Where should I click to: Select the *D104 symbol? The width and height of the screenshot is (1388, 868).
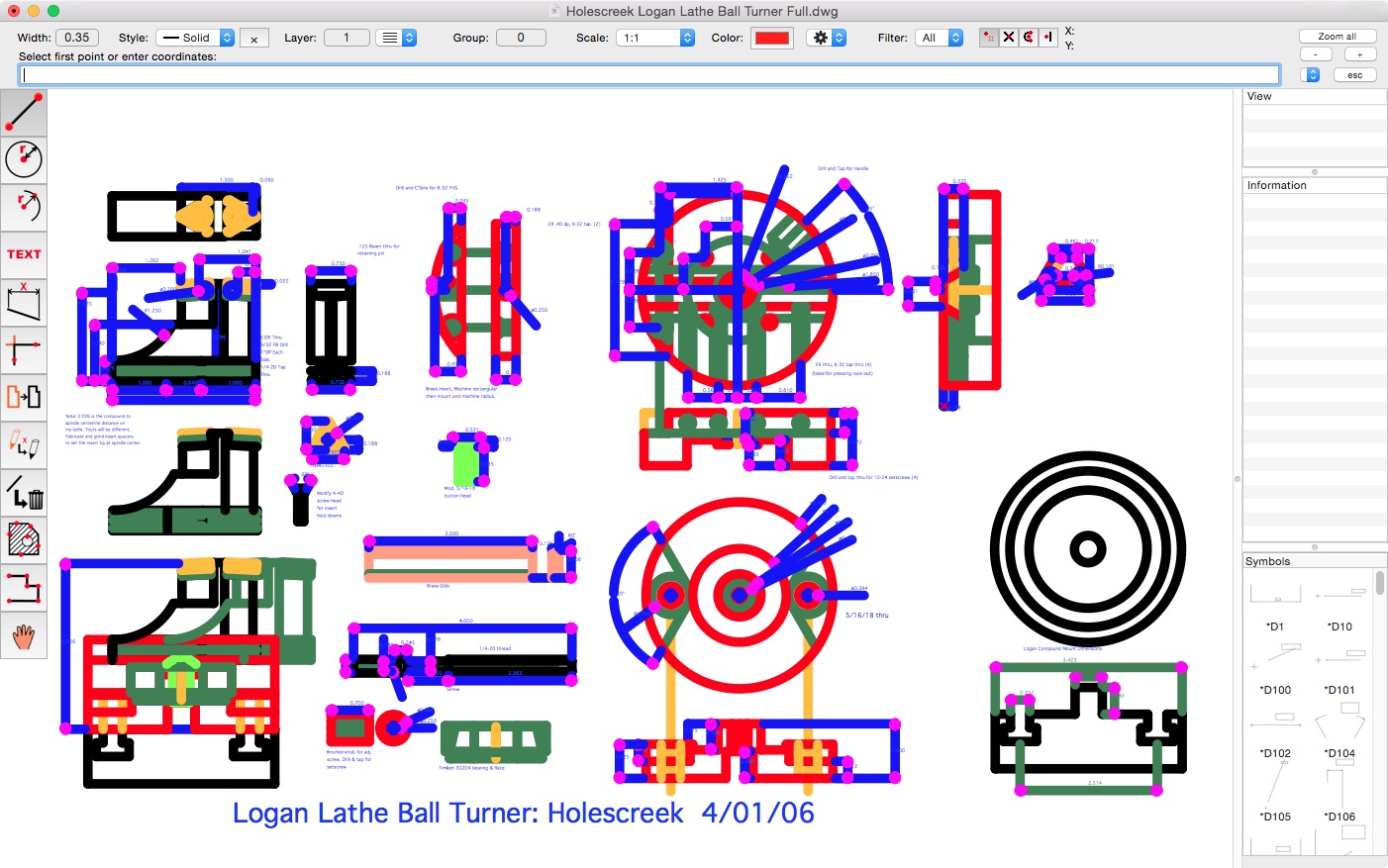[1340, 730]
